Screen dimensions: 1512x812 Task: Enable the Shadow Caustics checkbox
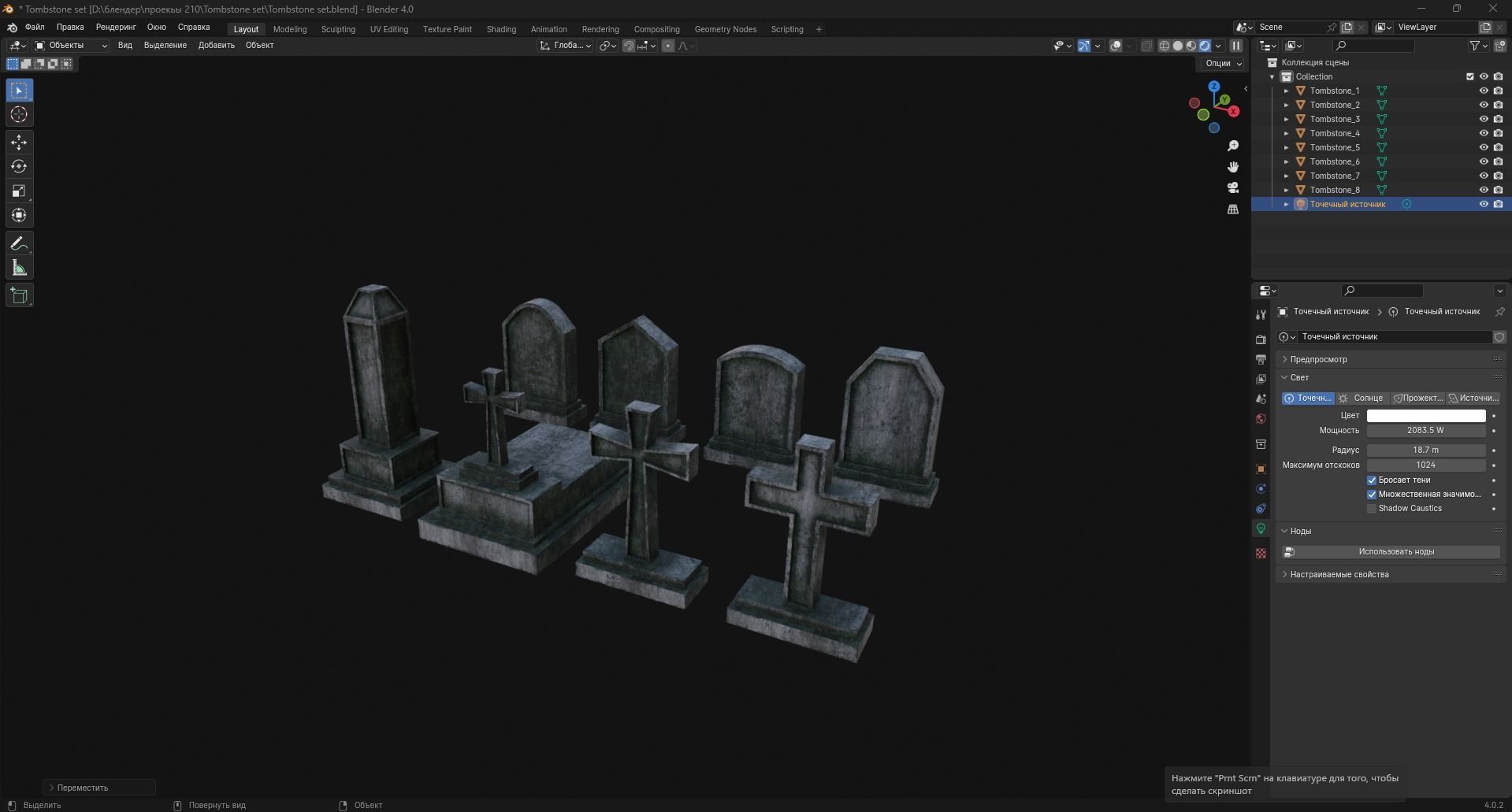tap(1372, 509)
